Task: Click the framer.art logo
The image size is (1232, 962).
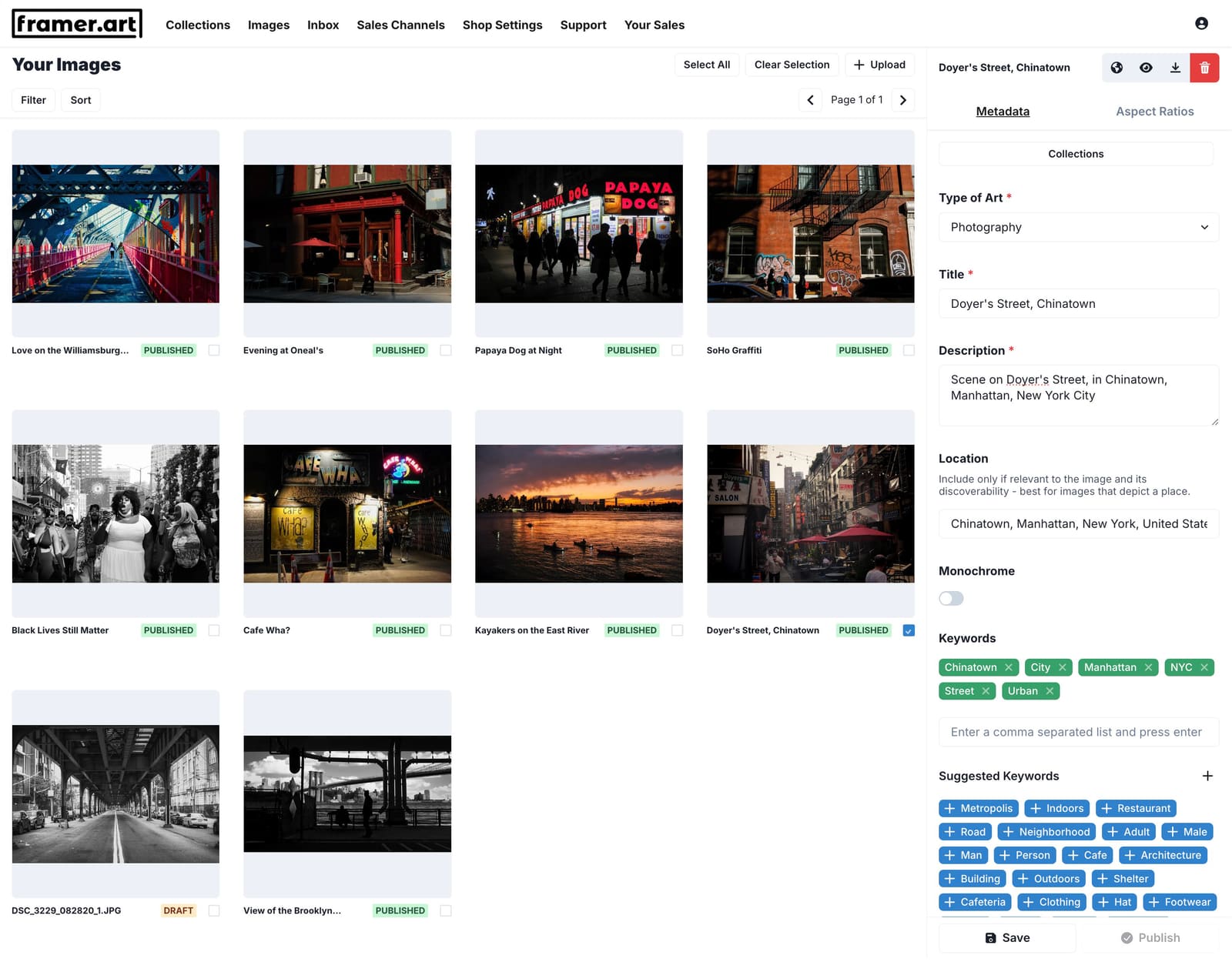Action: pos(77,25)
